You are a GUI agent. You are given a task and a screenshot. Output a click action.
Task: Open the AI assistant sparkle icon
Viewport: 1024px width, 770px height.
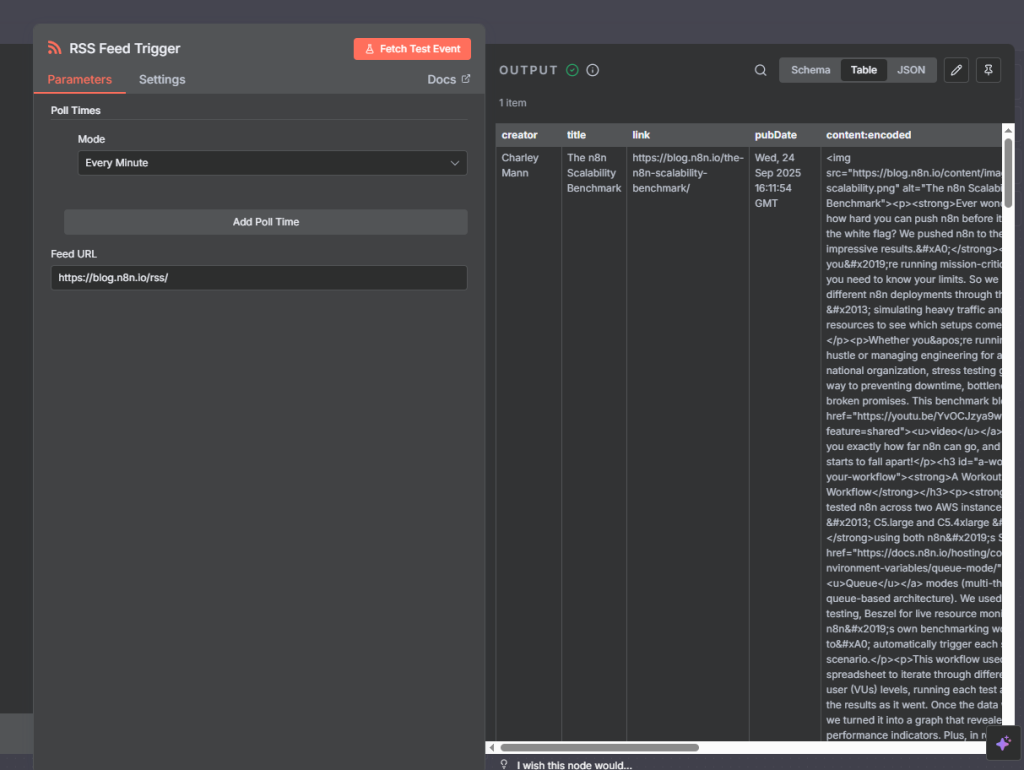pyautogui.click(x=1003, y=743)
